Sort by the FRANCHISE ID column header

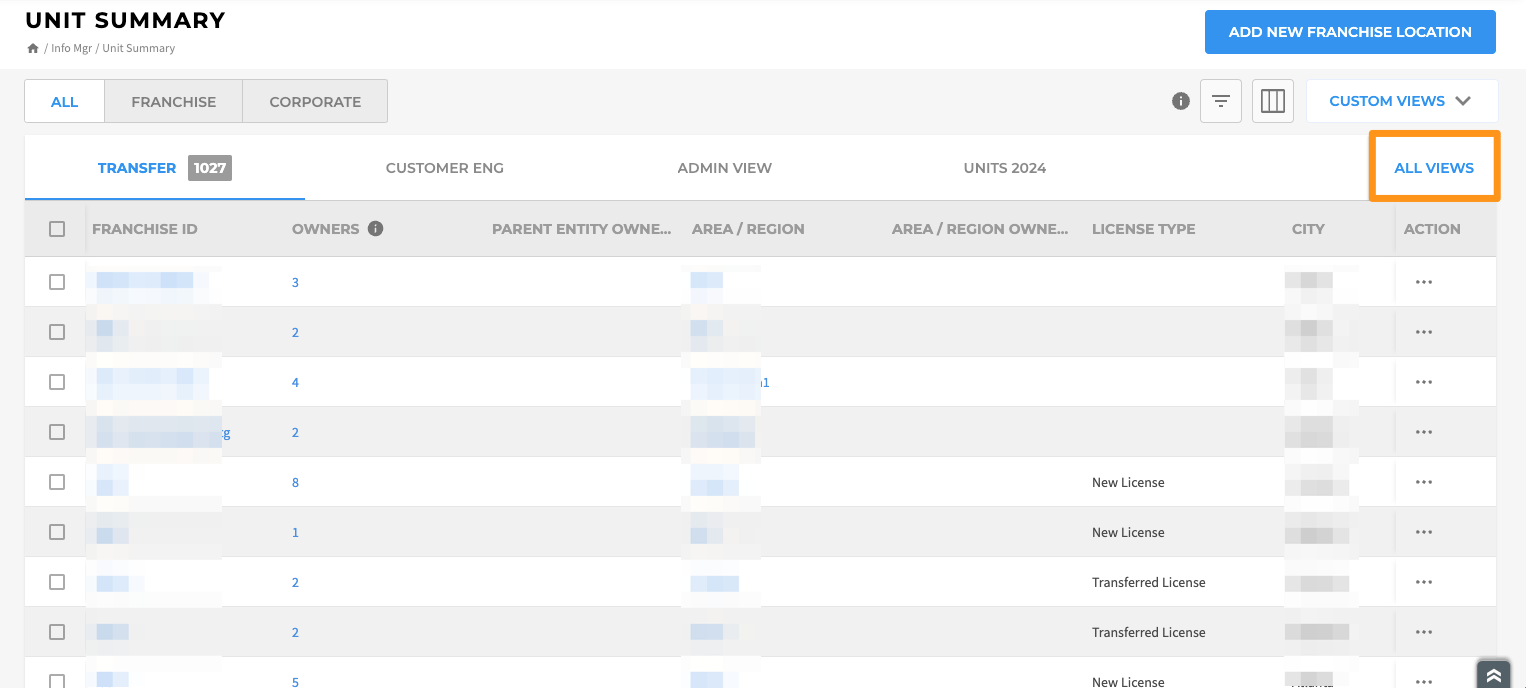[144, 228]
